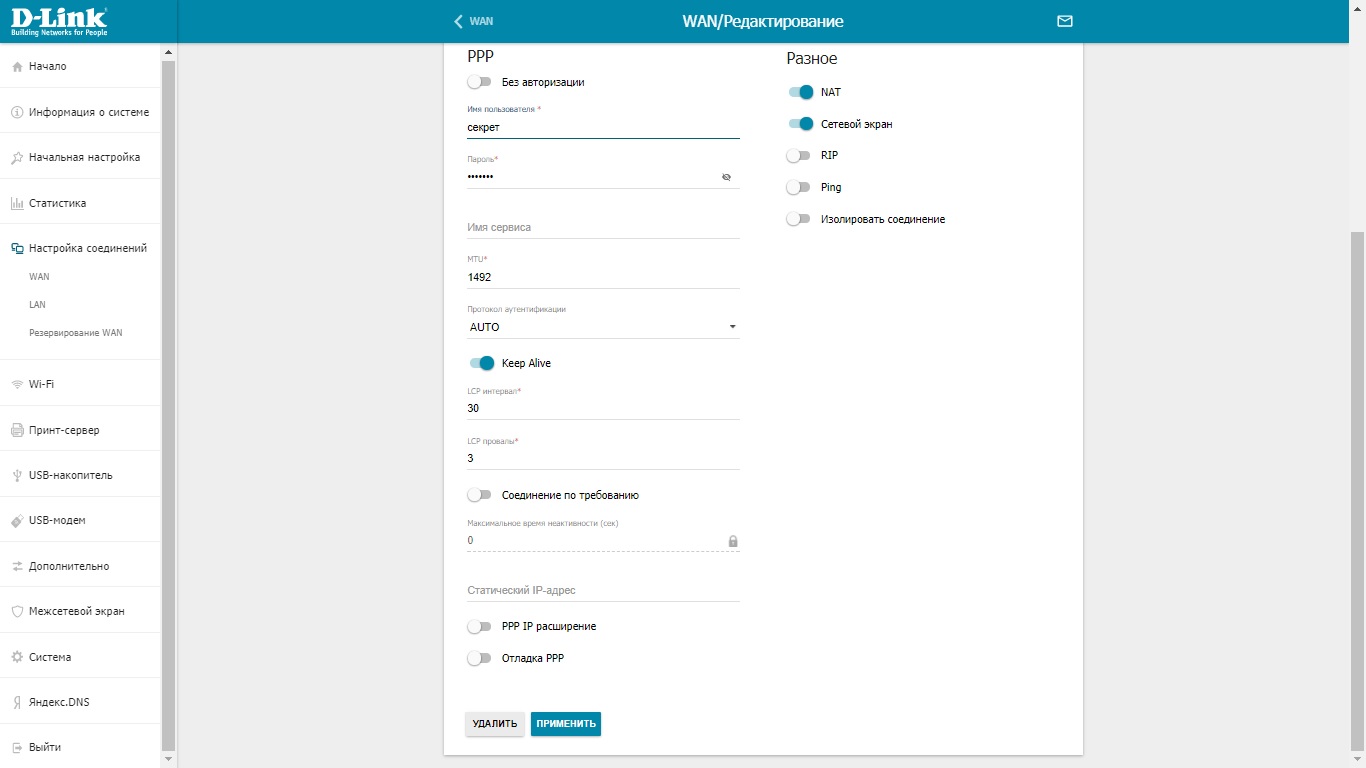
Task: Collapse the Настройка соединений sidebar section
Action: point(87,248)
